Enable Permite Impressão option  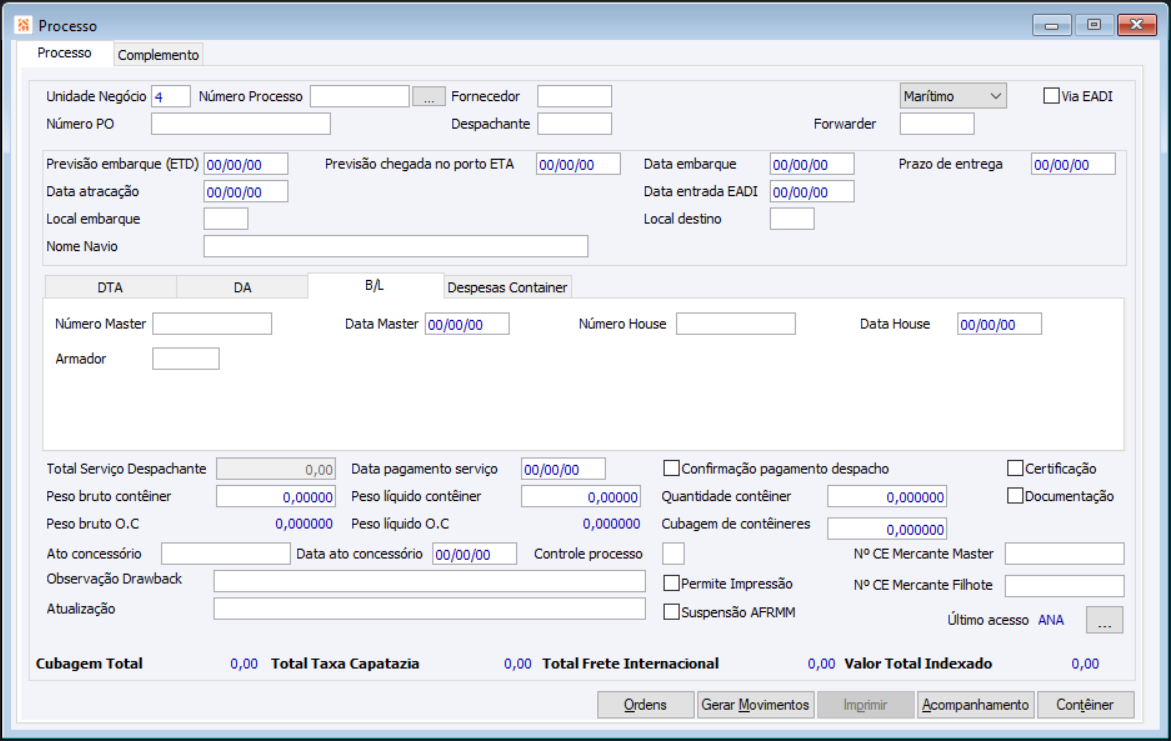pyautogui.click(x=672, y=584)
